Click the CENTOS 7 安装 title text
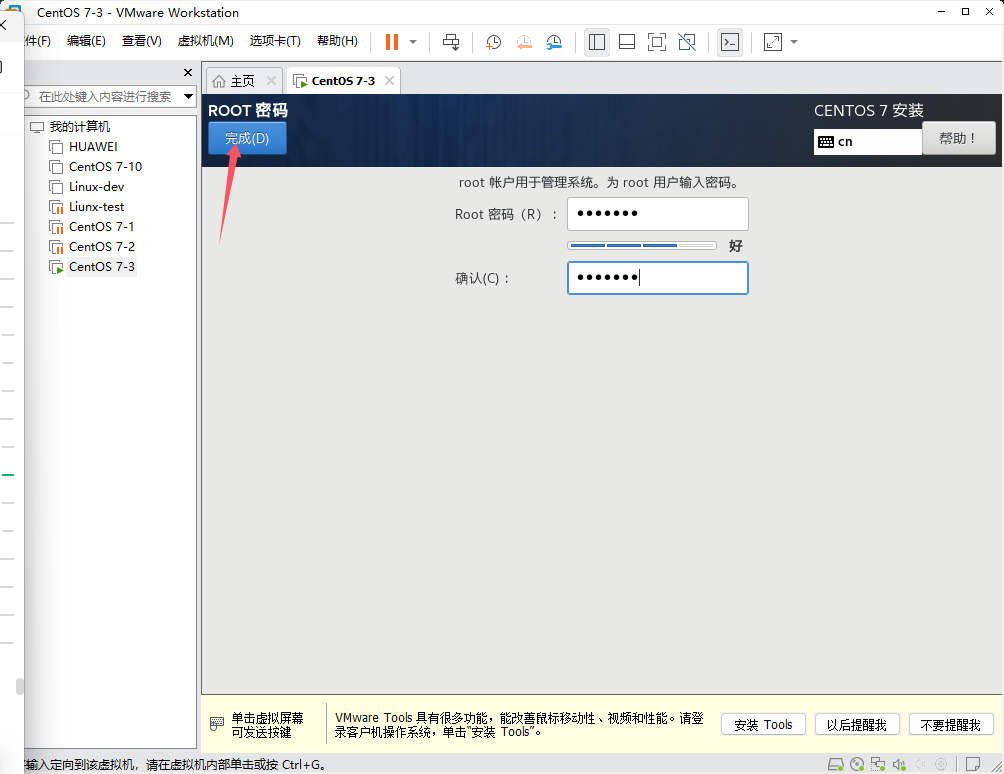The width and height of the screenshot is (1004, 774). [x=869, y=111]
